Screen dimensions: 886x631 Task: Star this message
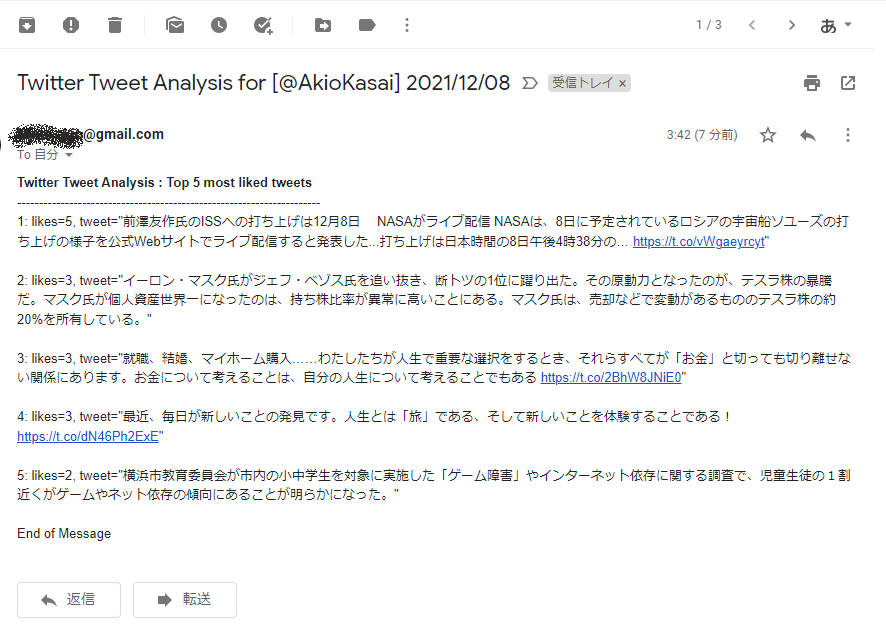click(x=767, y=135)
